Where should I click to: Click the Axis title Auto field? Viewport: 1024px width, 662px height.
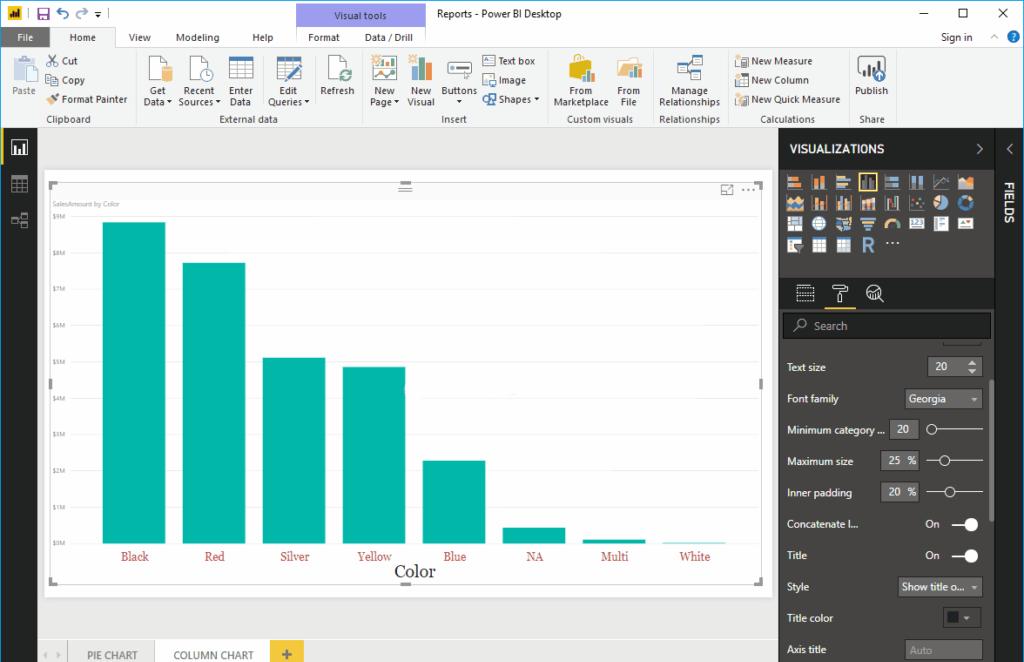click(943, 650)
